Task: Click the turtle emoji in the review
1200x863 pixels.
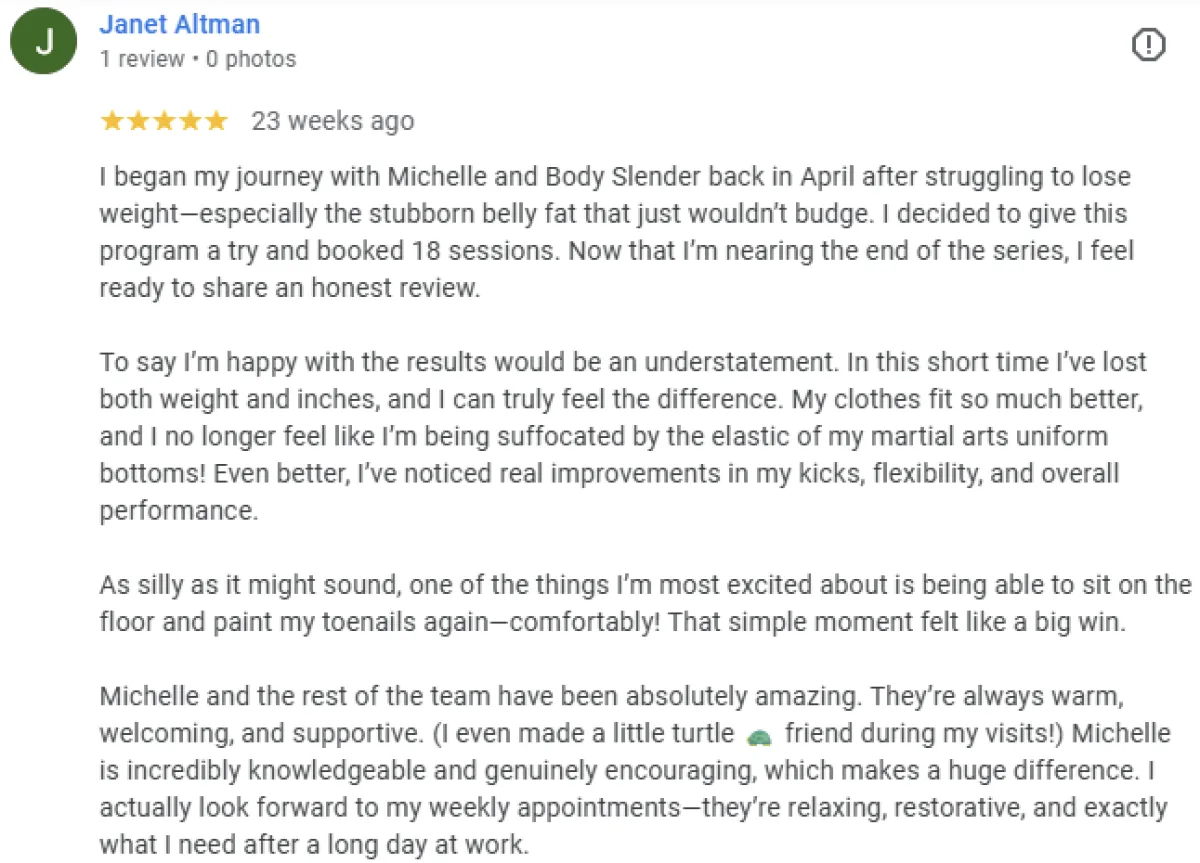Action: point(760,737)
